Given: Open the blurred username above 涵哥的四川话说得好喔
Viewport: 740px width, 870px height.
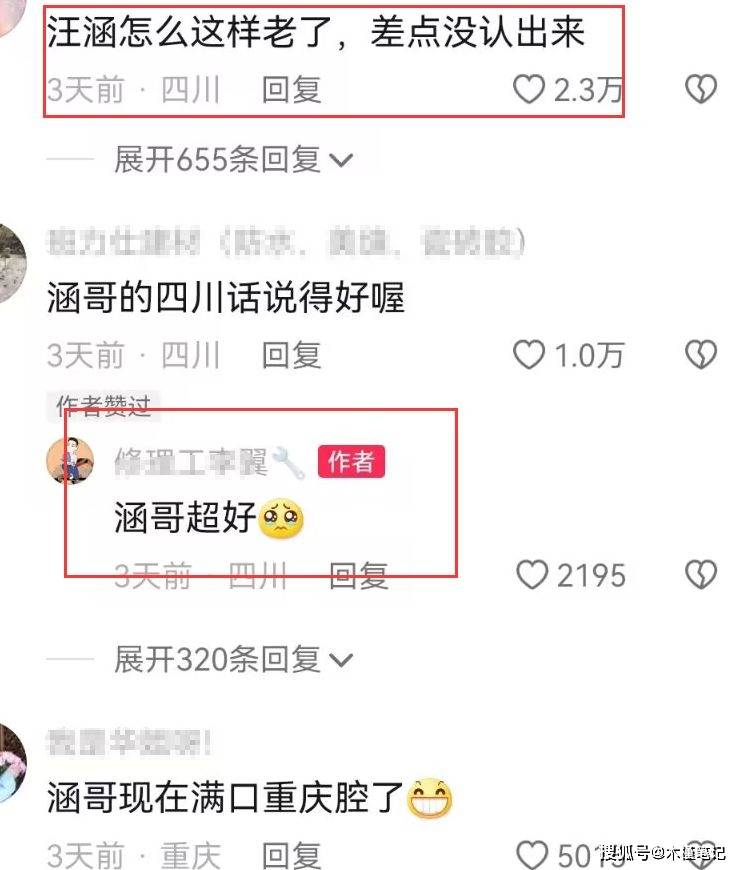Looking at the screenshot, I should tap(286, 242).
